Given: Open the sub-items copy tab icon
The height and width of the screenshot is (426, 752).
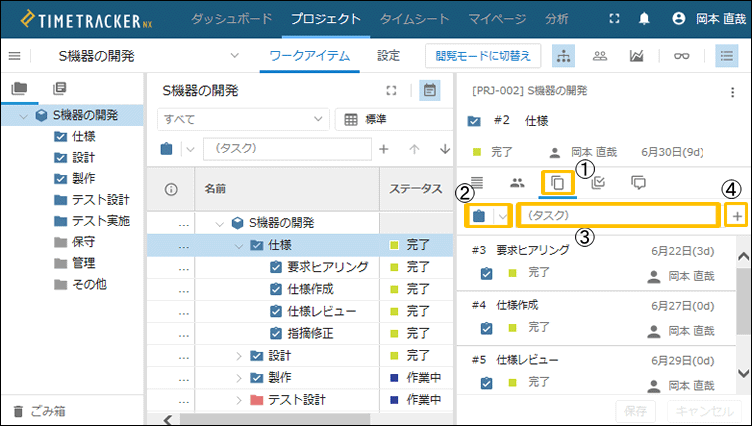Looking at the screenshot, I should point(558,183).
